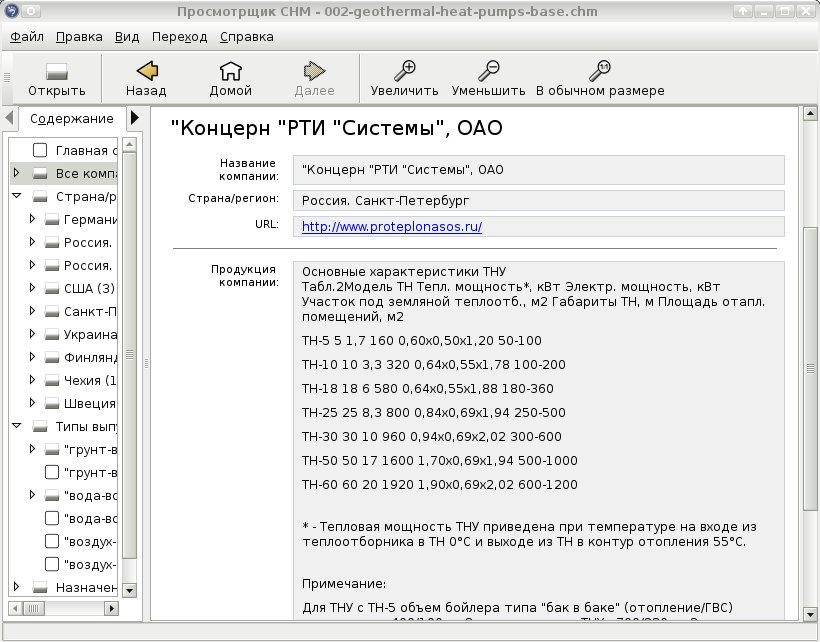Move sidebar tabs left with the arrow before Содержание
Viewport: 820px width, 642px height.
(x=9, y=118)
